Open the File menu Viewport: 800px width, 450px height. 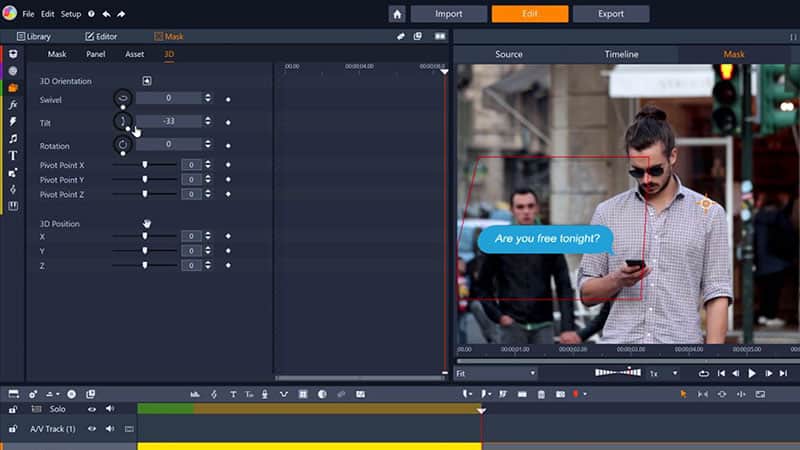[28, 15]
